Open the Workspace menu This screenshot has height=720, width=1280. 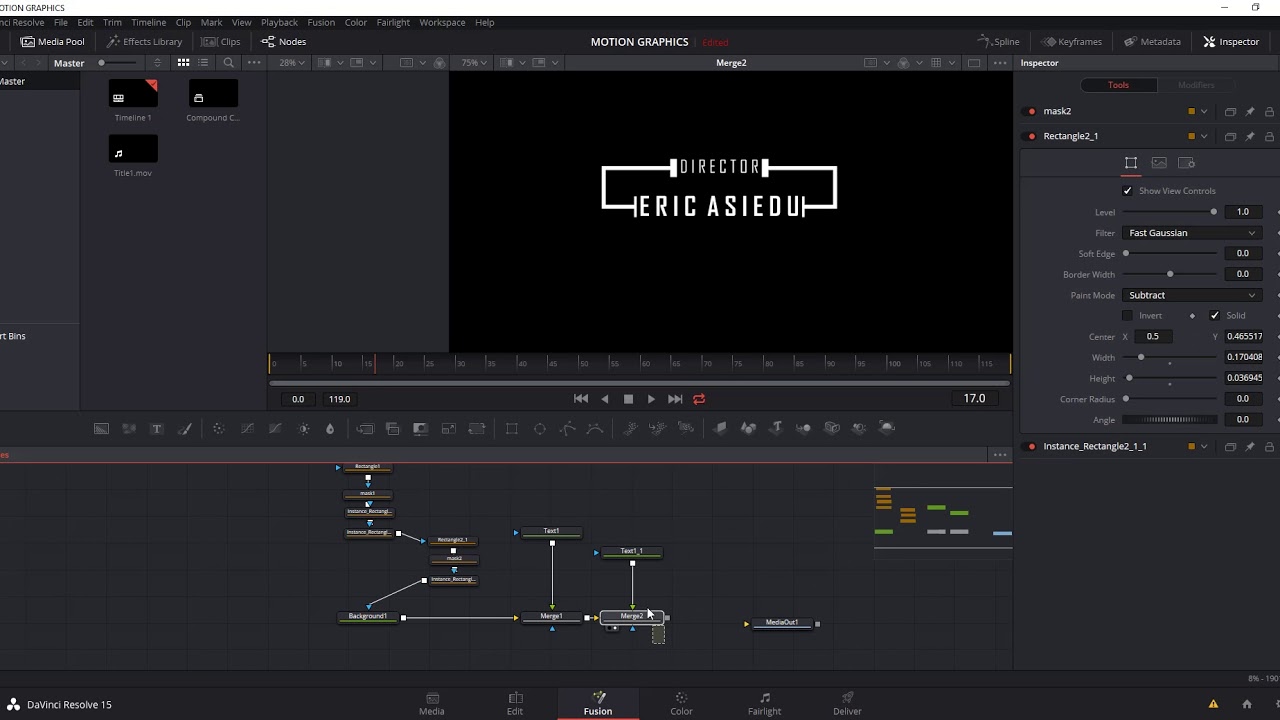click(x=442, y=22)
